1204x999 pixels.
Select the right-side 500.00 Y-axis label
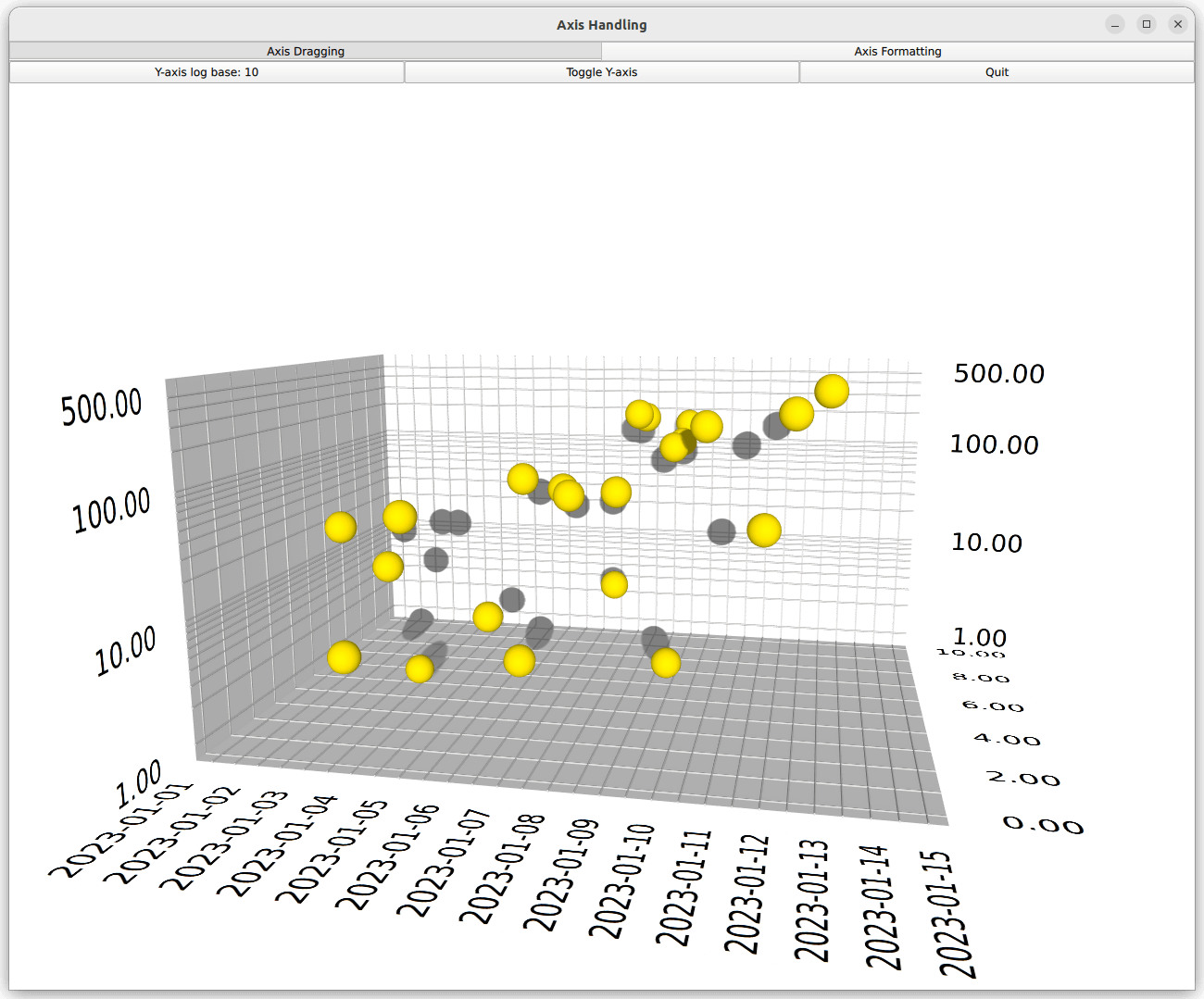point(998,374)
